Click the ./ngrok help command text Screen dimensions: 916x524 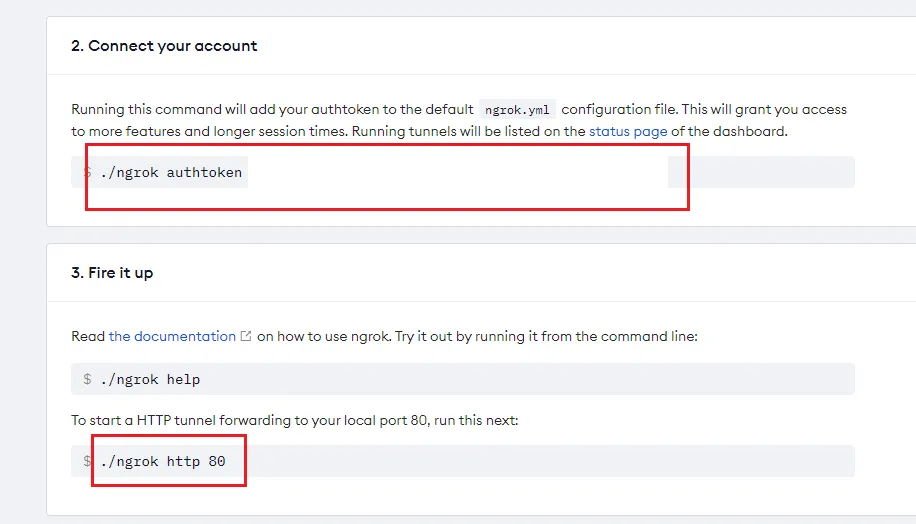[x=150, y=379]
